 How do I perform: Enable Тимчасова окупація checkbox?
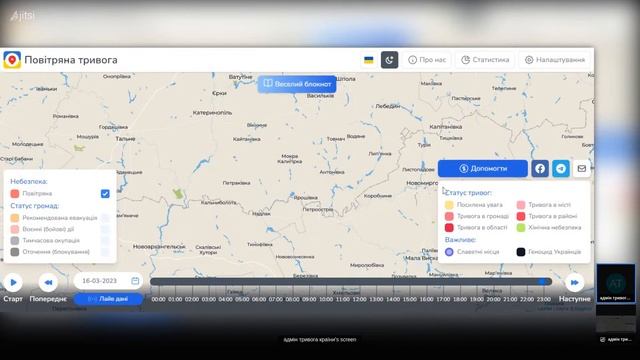pyautogui.click(x=105, y=240)
